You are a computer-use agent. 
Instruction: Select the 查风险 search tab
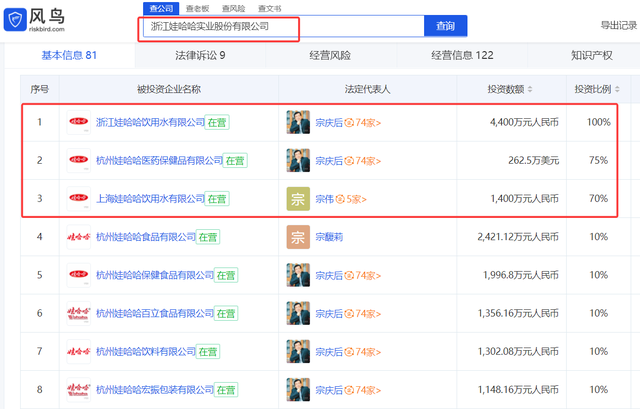[233, 9]
